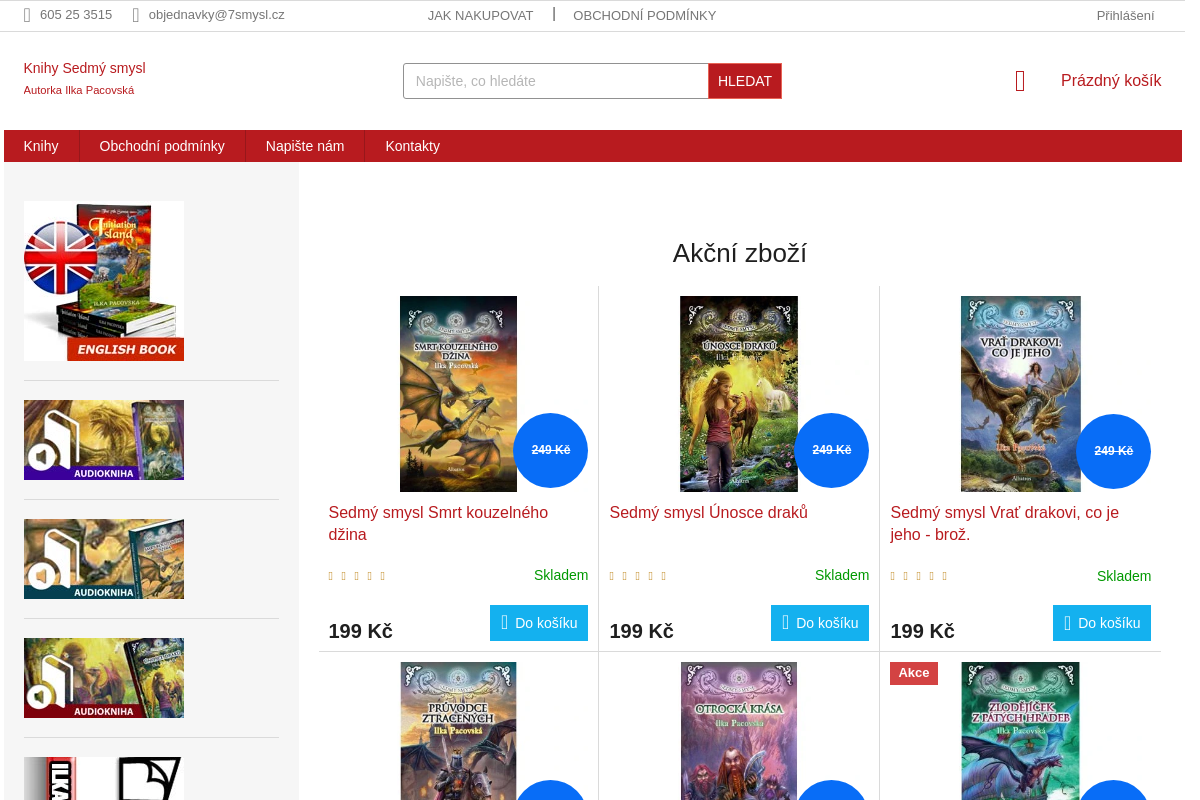Click the Akce badge on Zlodějíček book
1200x800 pixels.
(x=913, y=673)
